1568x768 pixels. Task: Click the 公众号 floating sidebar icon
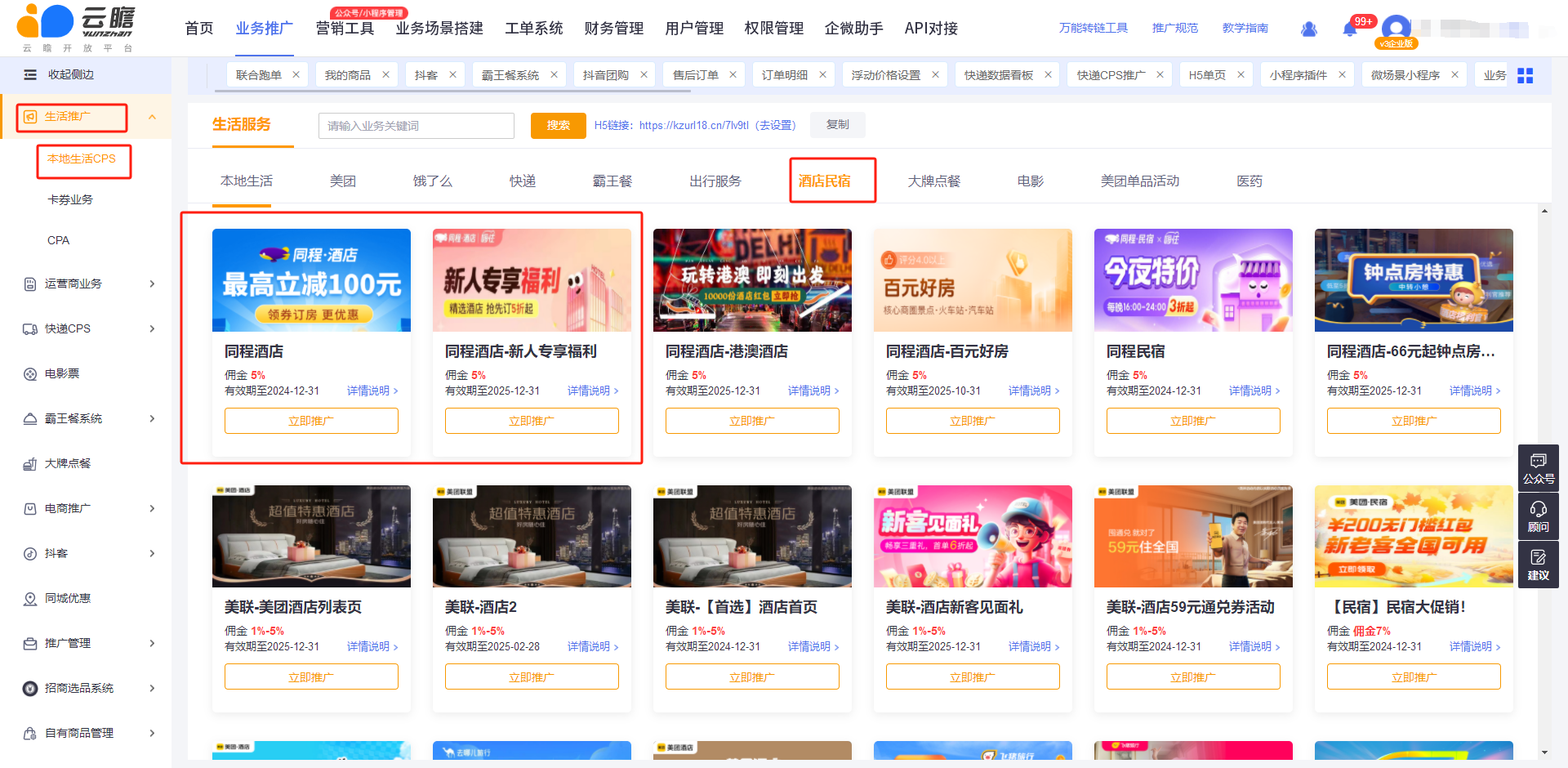pos(1538,468)
